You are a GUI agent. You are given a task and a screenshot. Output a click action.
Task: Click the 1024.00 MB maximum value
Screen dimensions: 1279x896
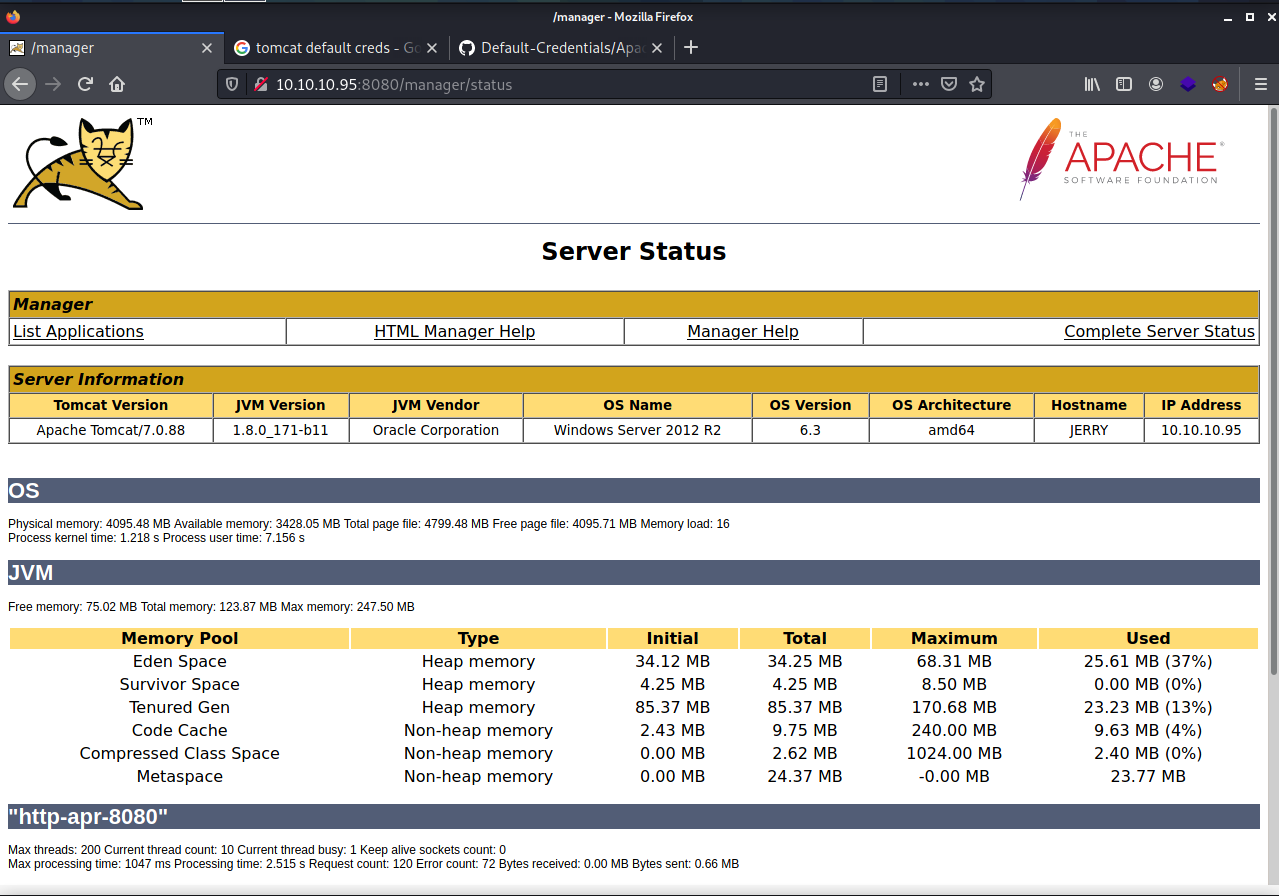(x=954, y=753)
